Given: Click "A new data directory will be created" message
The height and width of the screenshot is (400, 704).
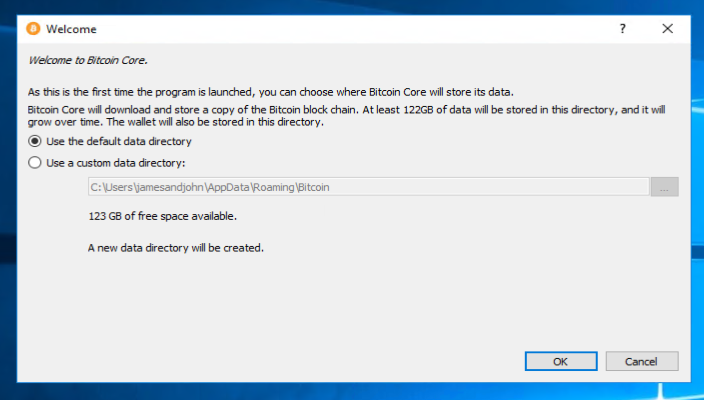Looking at the screenshot, I should (176, 247).
